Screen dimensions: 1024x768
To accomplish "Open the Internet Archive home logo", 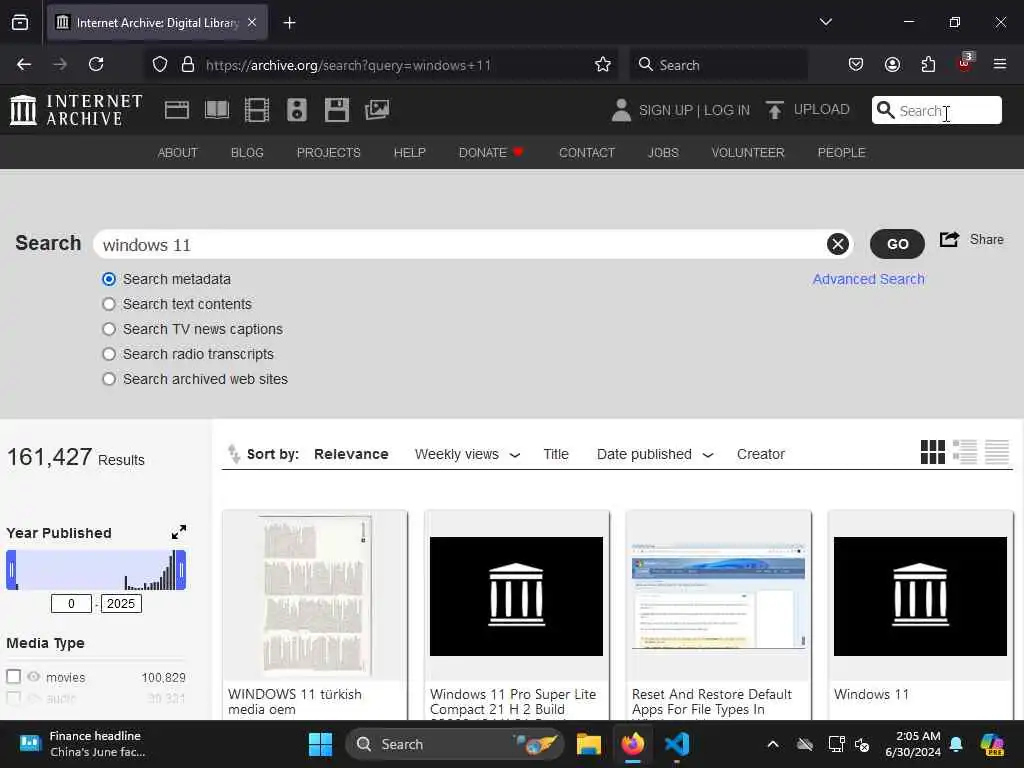I will (x=76, y=110).
